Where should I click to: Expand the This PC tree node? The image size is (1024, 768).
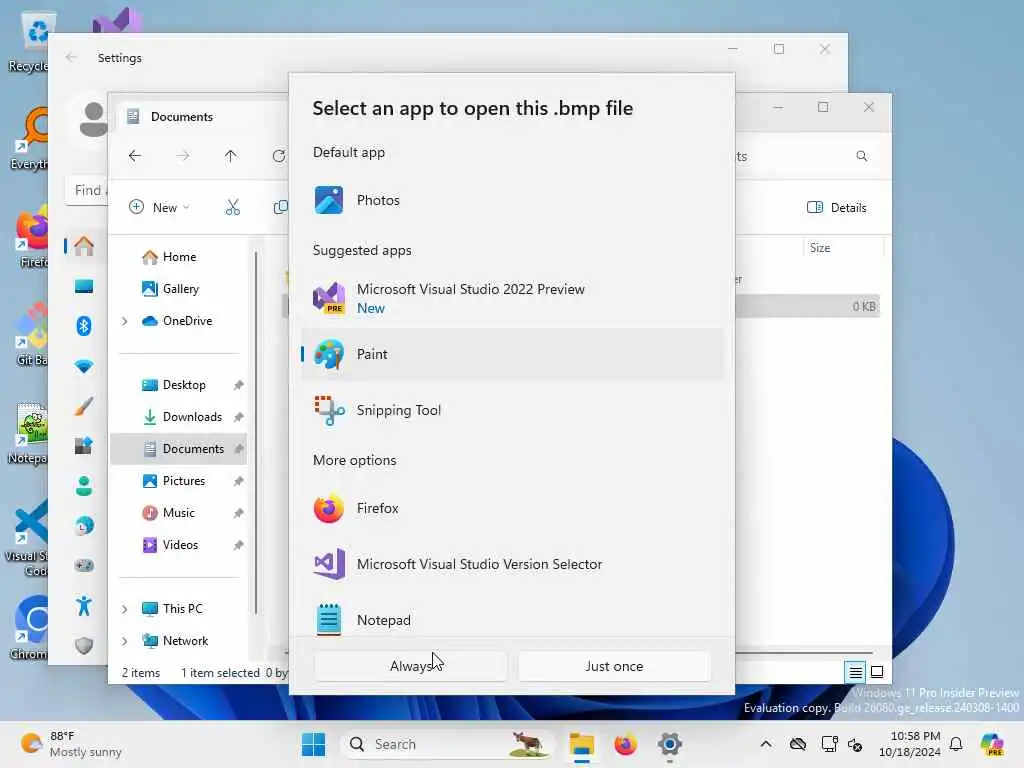coord(124,609)
